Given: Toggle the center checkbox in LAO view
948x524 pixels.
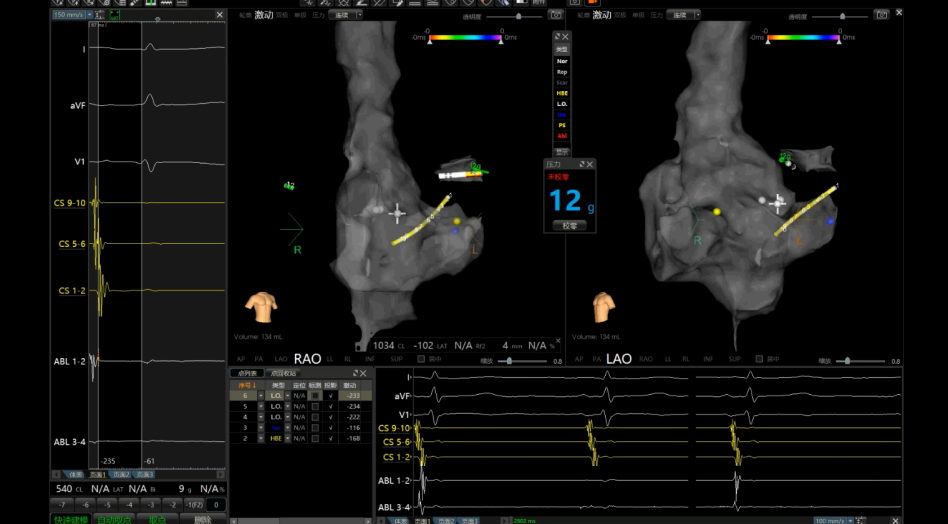Looking at the screenshot, I should [759, 359].
